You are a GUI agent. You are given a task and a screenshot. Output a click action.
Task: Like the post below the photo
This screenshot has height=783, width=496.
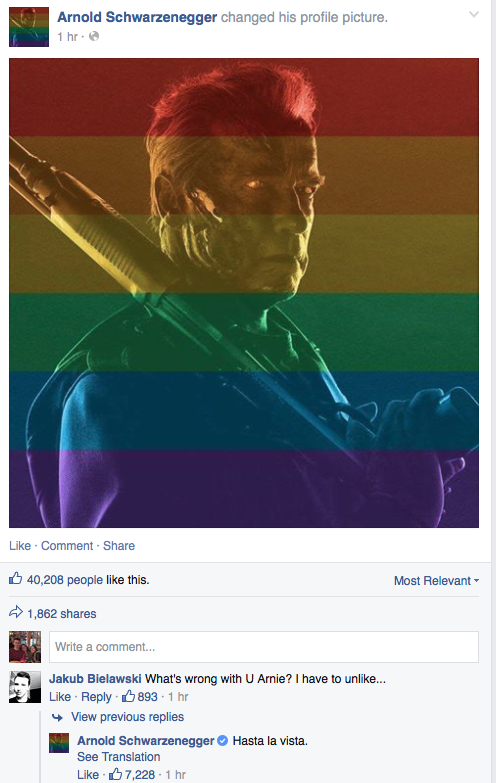20,545
